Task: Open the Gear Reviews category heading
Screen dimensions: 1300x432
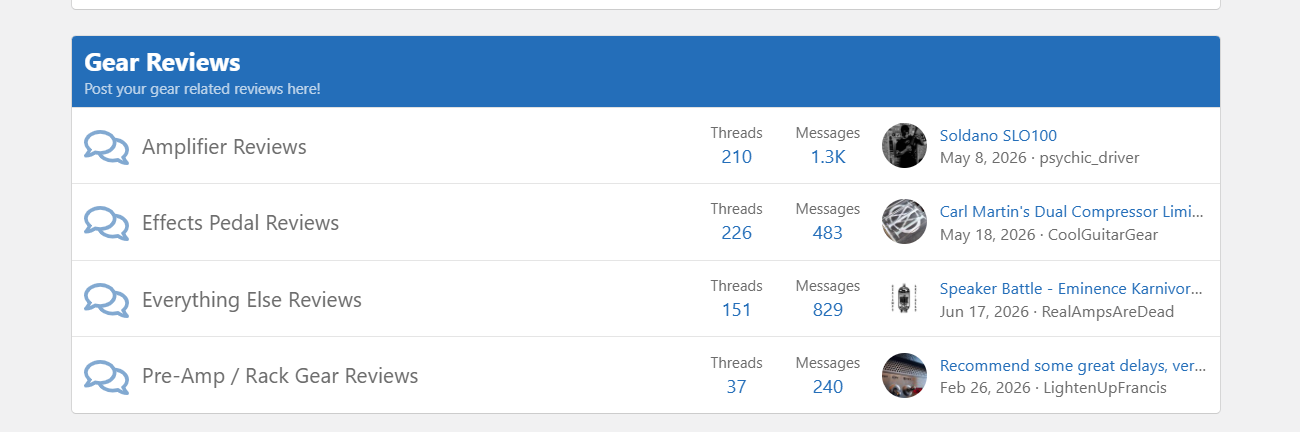Action: click(x=162, y=62)
